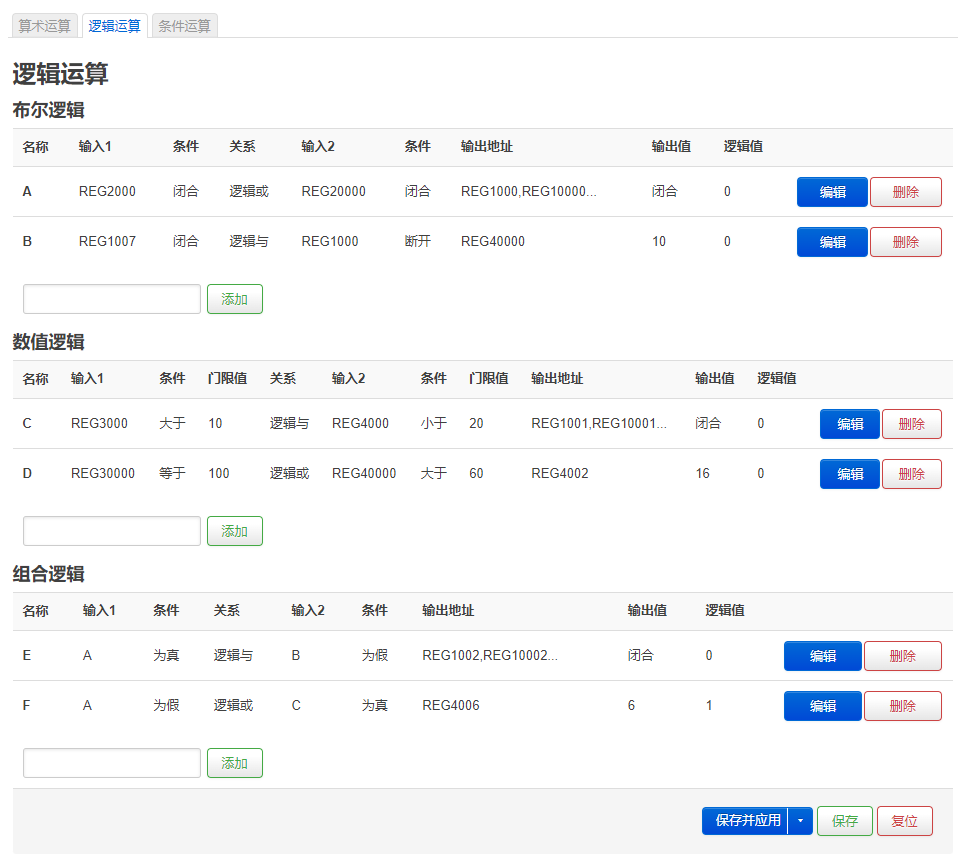Delete numeric logic row C

tap(912, 424)
